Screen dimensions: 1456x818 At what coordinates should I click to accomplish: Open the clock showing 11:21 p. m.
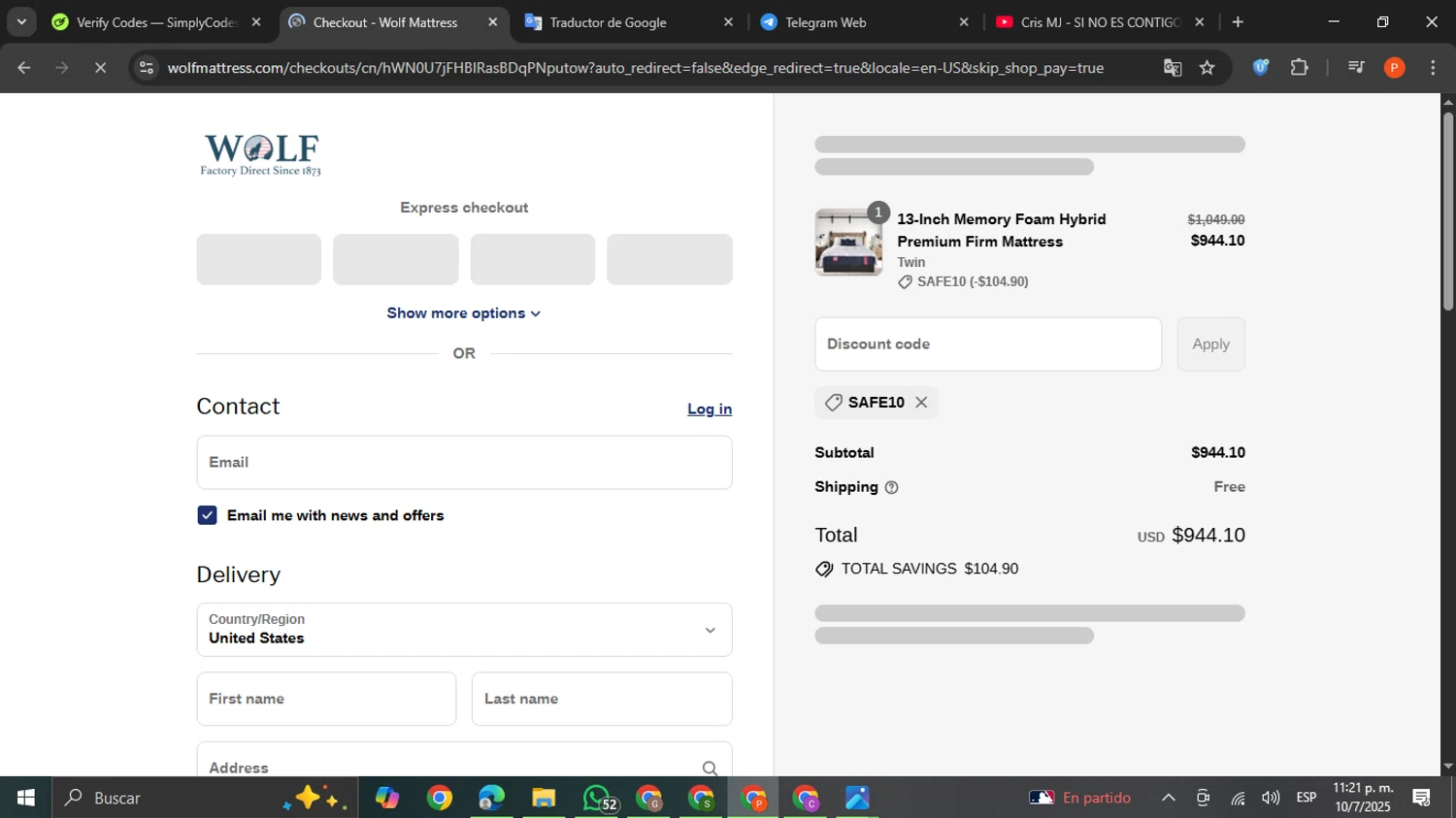(x=1363, y=798)
